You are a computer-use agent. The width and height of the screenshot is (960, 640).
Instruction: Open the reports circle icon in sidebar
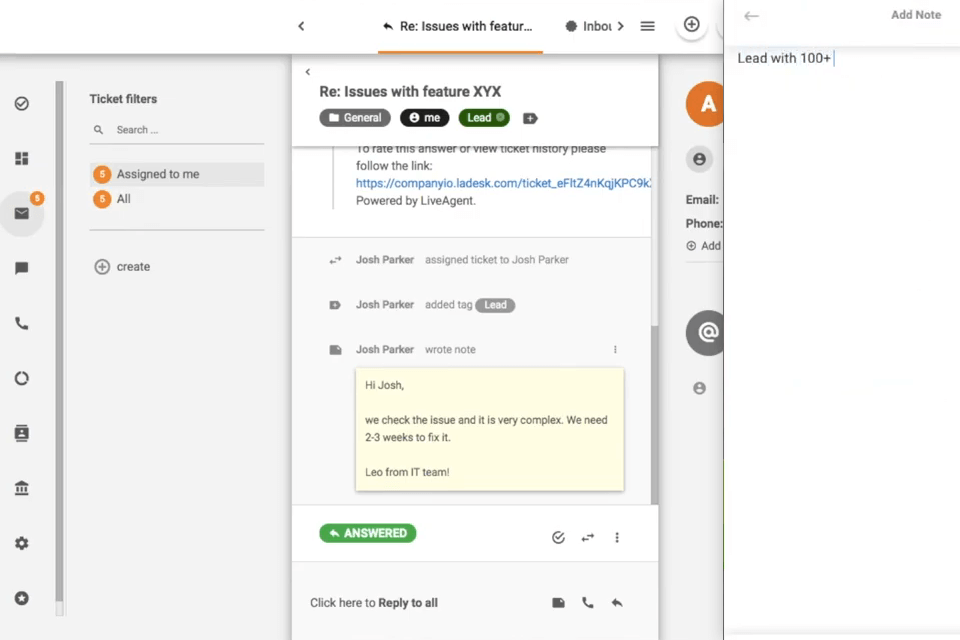[x=21, y=378]
